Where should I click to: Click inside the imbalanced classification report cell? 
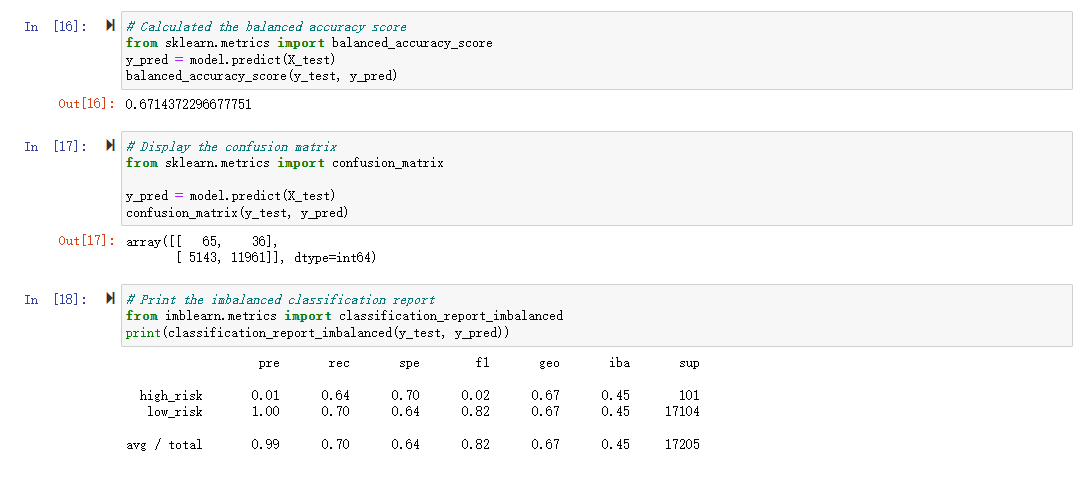coord(597,315)
